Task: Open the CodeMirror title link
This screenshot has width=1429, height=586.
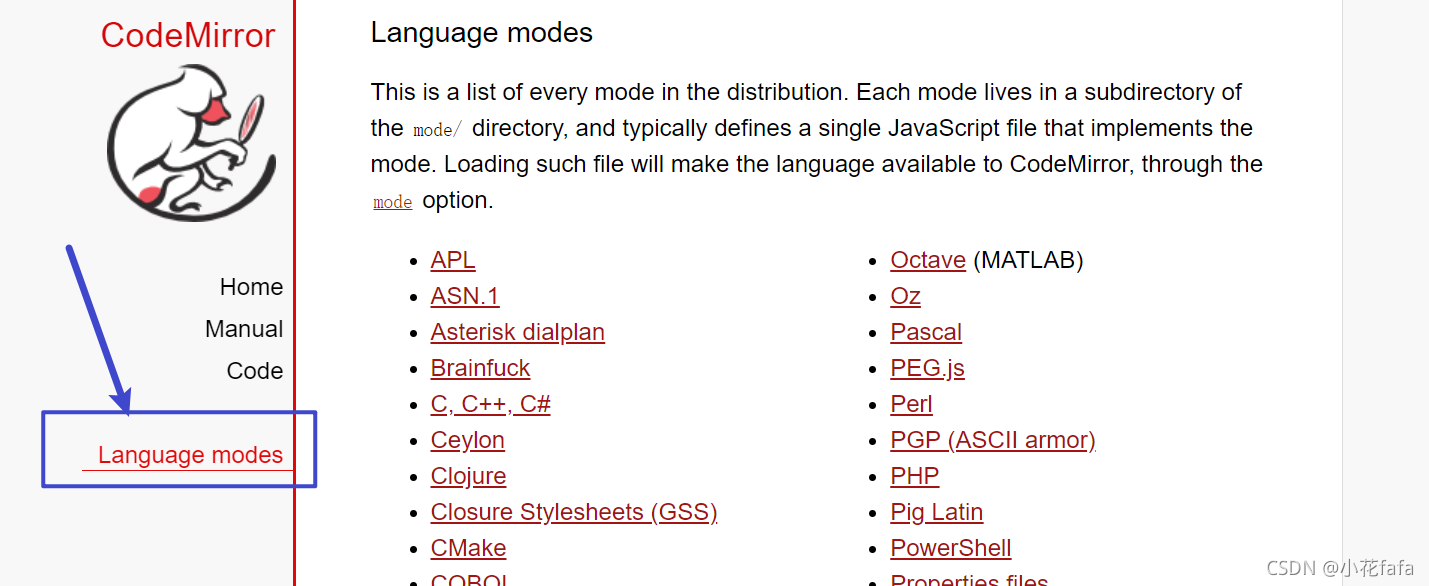Action: 188,35
